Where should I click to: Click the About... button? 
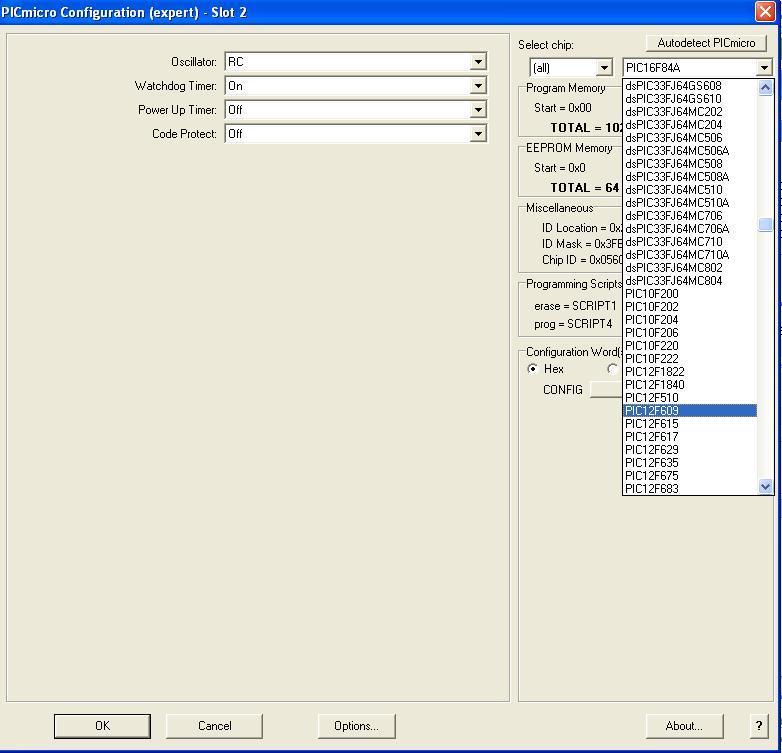684,726
